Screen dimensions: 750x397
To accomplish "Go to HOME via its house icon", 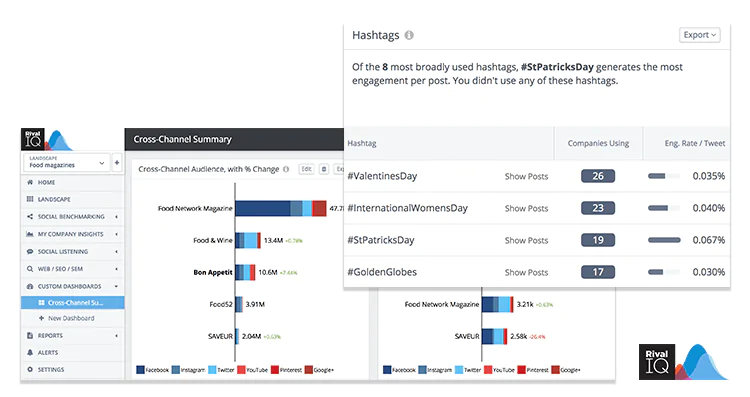I will click(x=30, y=182).
